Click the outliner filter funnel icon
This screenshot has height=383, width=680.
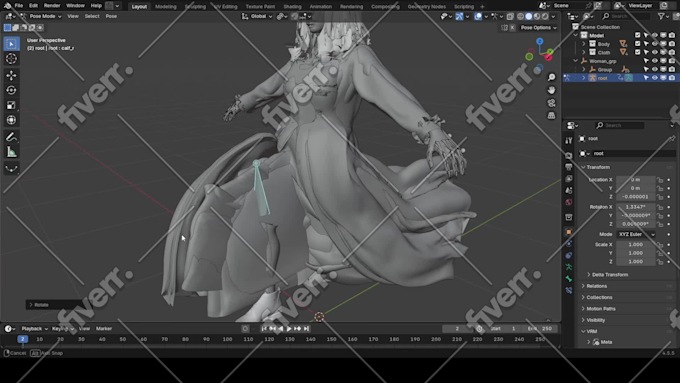(x=661, y=16)
